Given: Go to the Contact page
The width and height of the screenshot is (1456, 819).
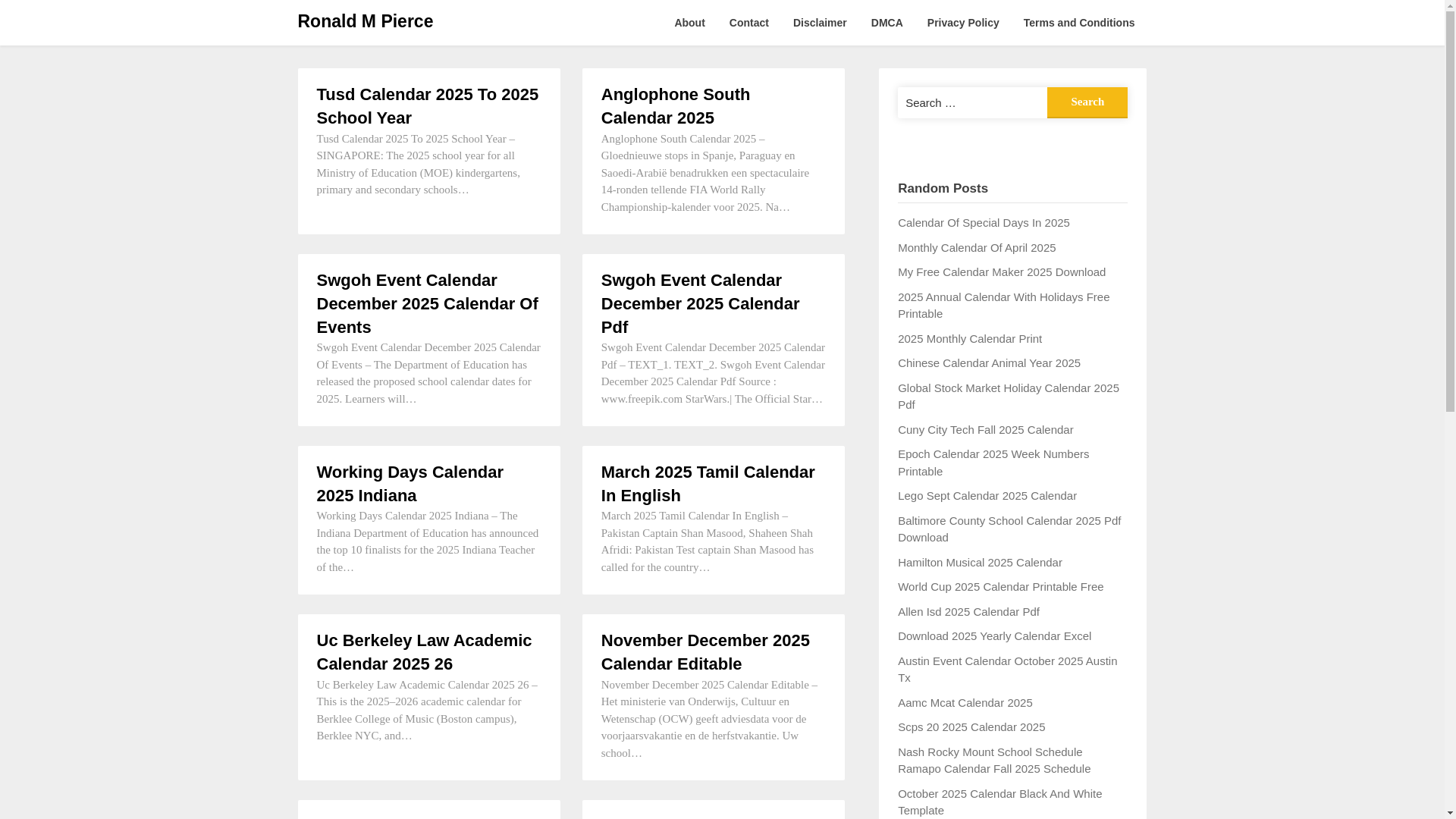Looking at the screenshot, I should [x=749, y=23].
